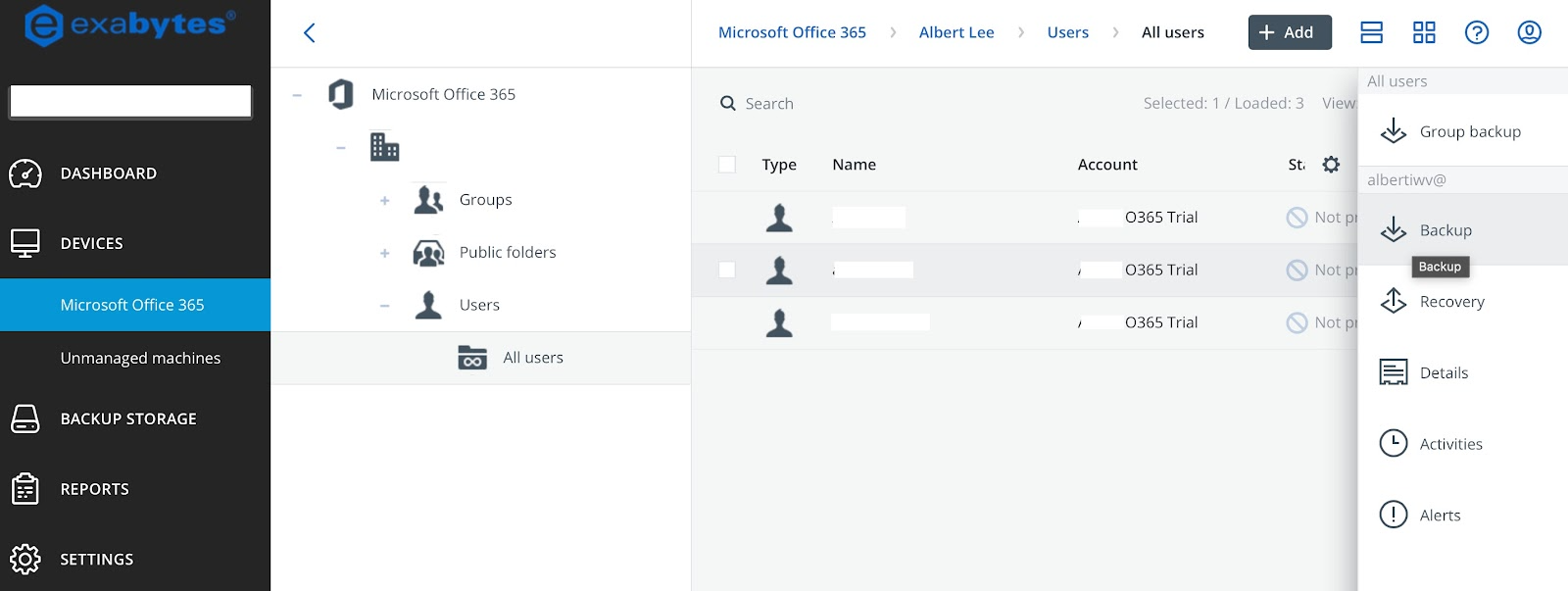Toggle the checkbox on second user row
Screen dimensions: 1568x591
(727, 270)
